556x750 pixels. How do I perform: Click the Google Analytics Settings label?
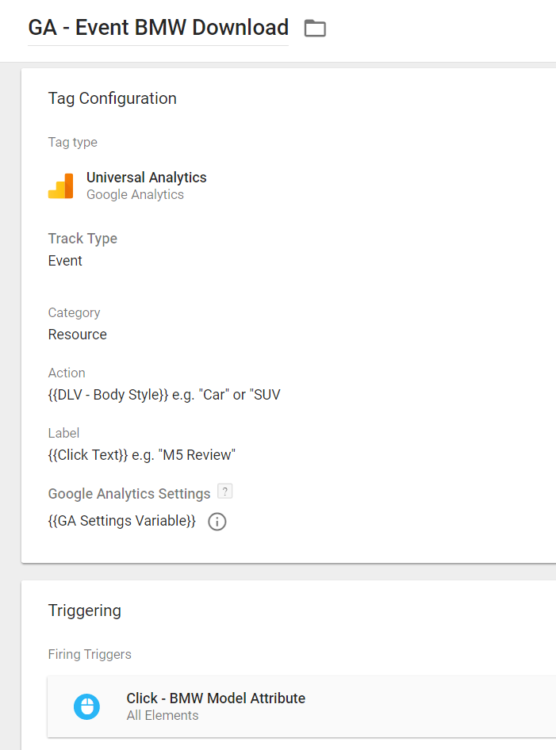[x=129, y=494]
